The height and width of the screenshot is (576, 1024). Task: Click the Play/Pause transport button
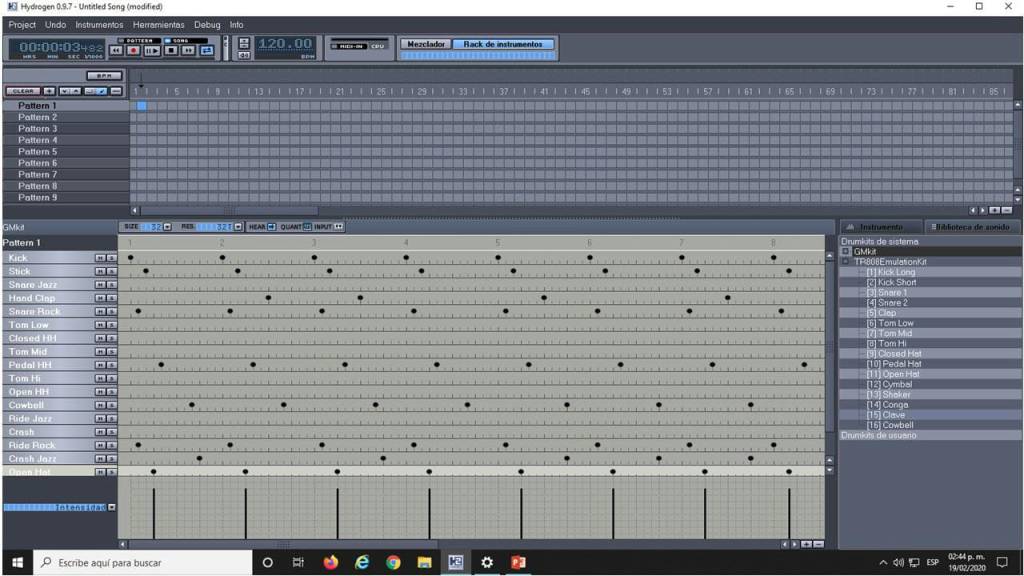coord(152,50)
